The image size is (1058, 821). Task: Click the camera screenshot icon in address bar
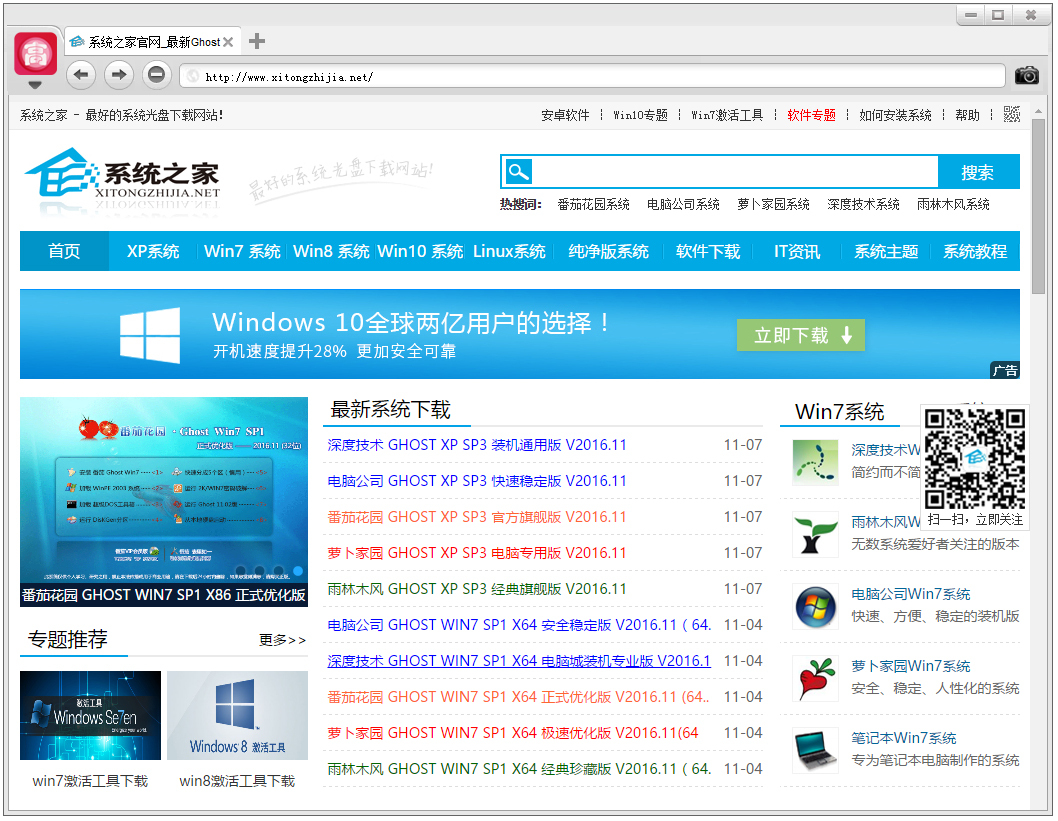[x=1026, y=74]
